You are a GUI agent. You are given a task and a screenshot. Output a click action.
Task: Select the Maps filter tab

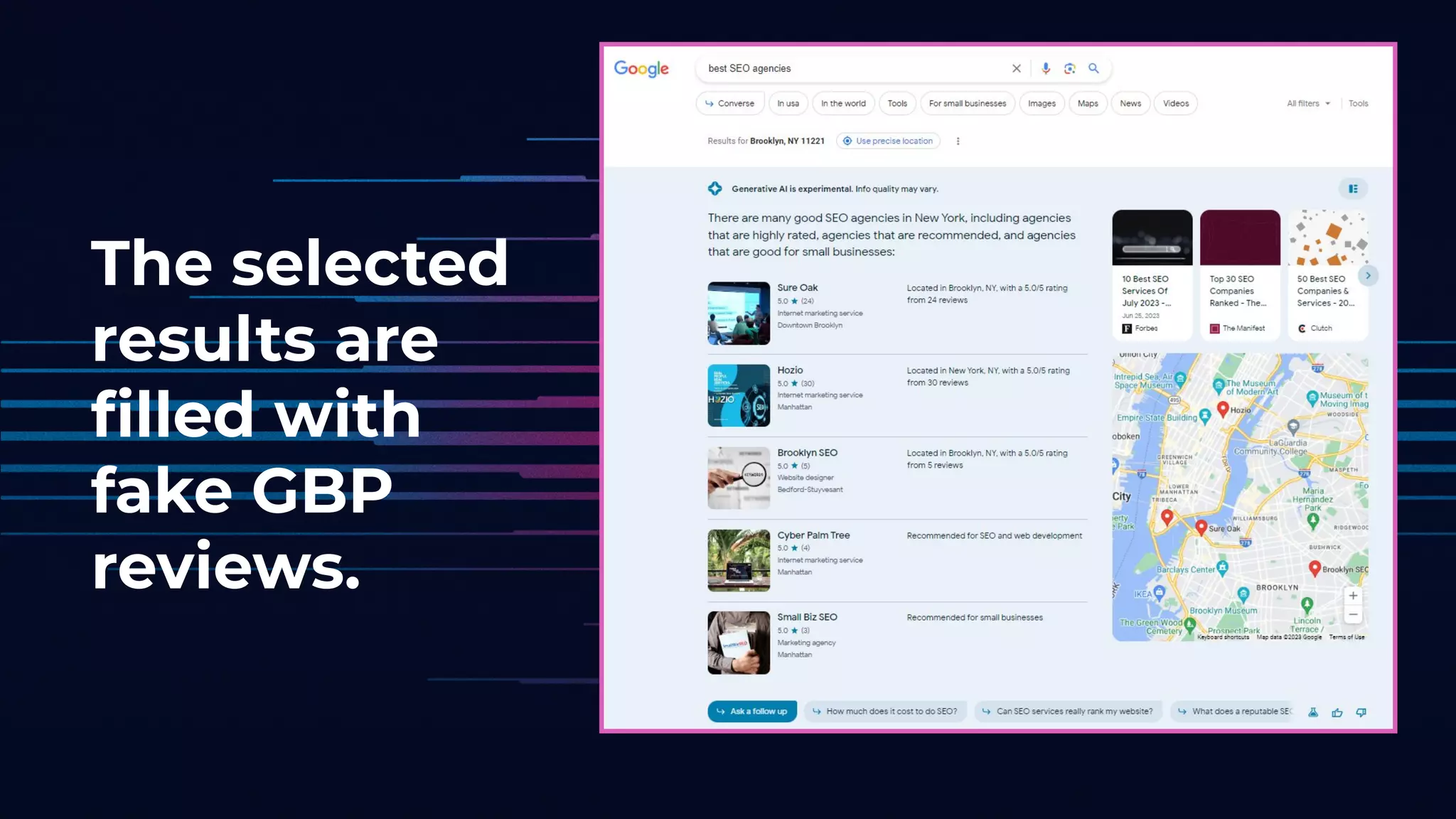point(1087,103)
